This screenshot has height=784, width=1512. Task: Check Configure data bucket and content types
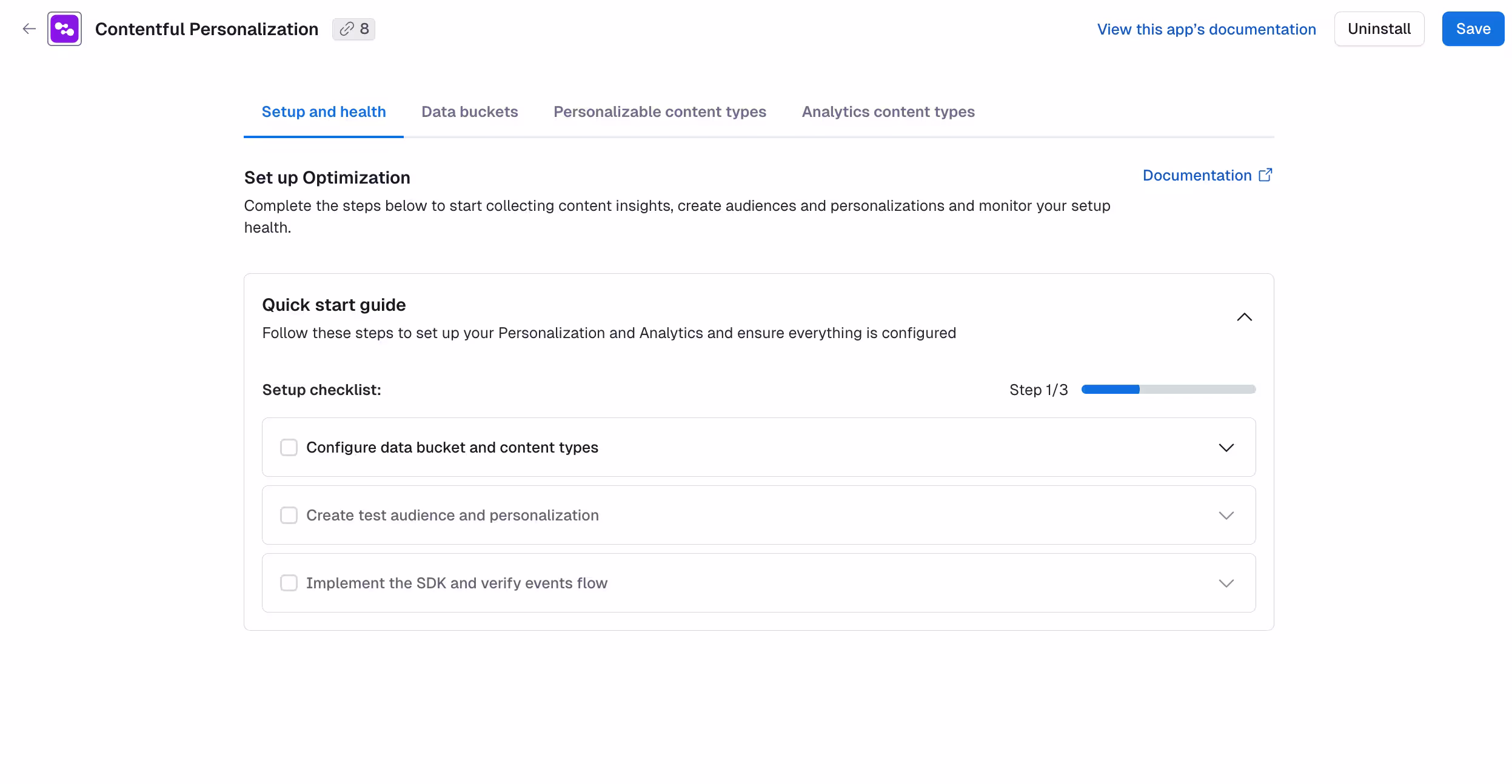pos(289,448)
